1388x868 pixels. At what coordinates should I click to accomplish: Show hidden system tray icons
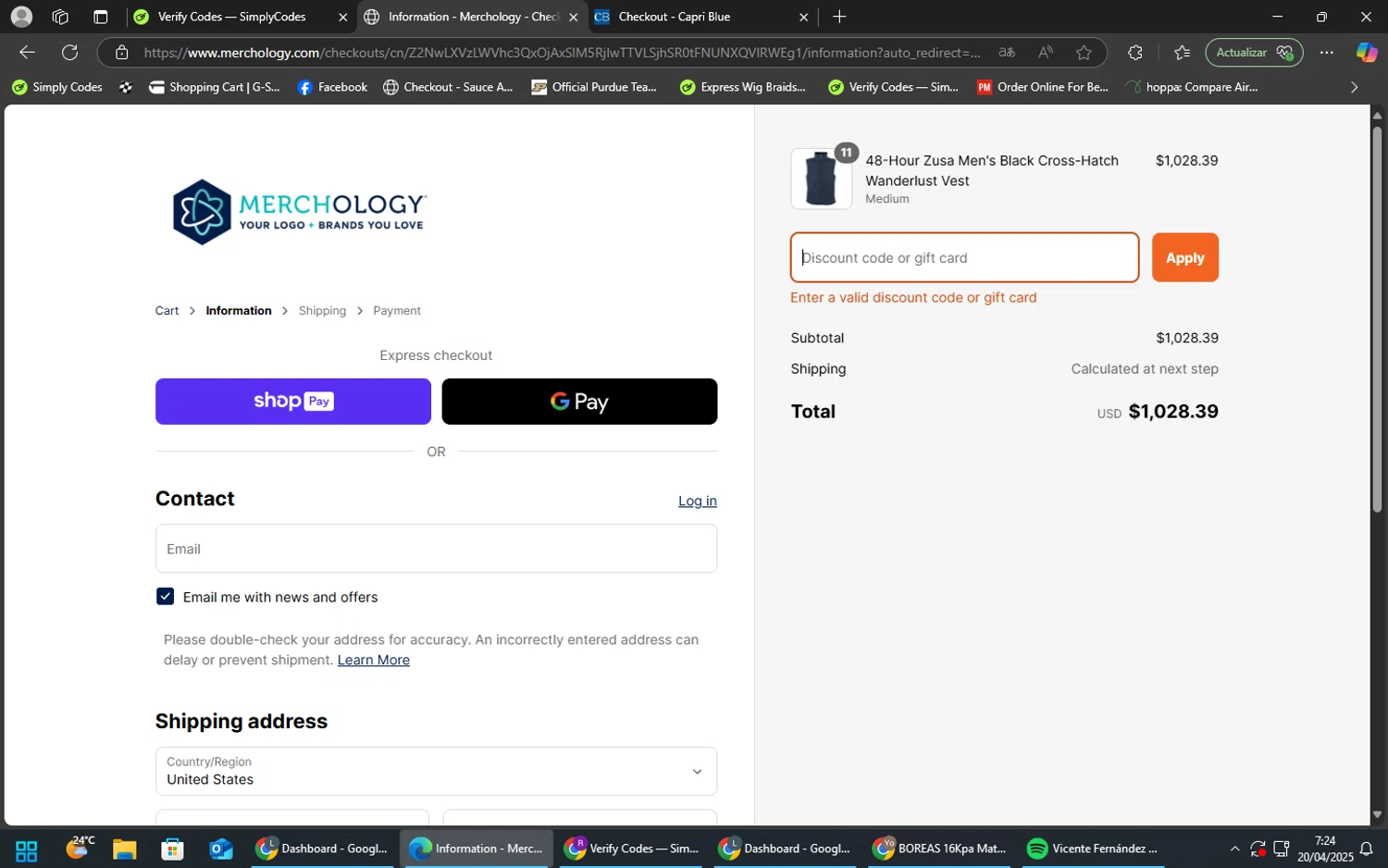click(x=1234, y=849)
